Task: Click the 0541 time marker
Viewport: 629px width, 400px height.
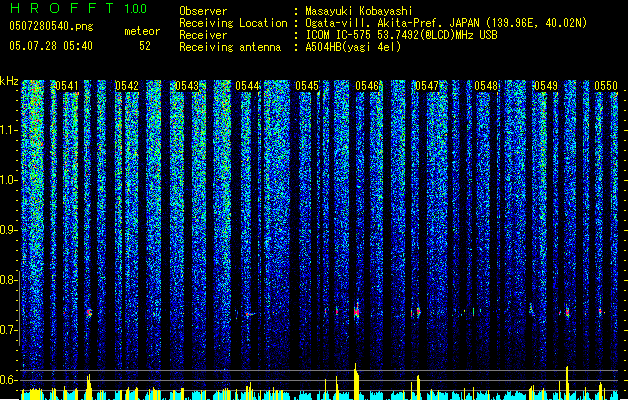Action: 67,86
